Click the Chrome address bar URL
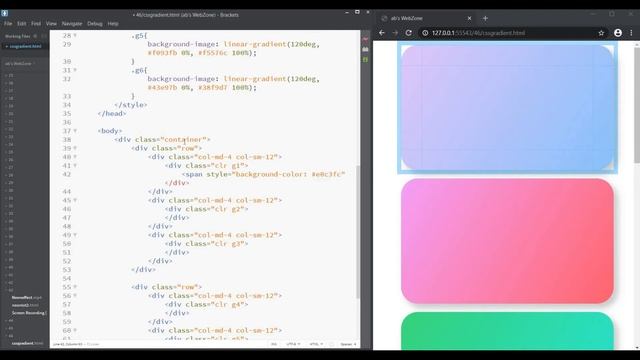 (x=478, y=33)
